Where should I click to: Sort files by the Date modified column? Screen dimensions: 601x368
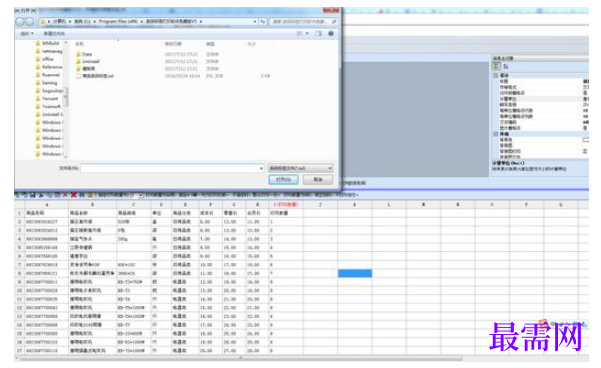click(x=173, y=44)
